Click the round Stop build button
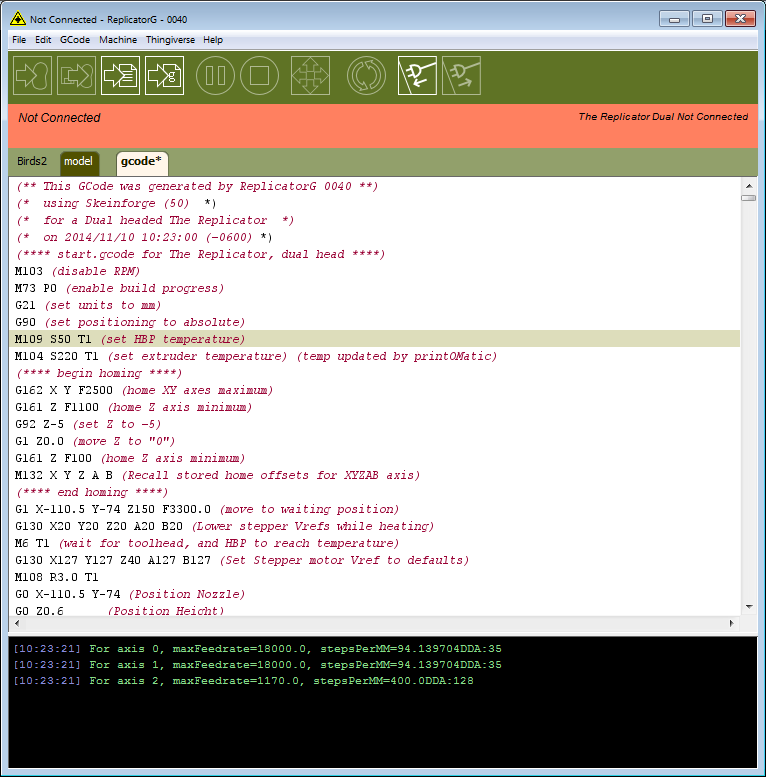The width and height of the screenshot is (766, 777). coord(259,75)
